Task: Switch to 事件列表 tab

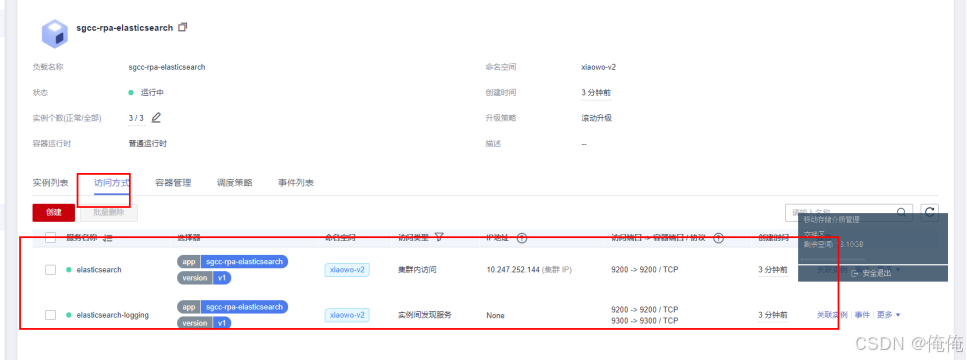Action: coord(296,183)
